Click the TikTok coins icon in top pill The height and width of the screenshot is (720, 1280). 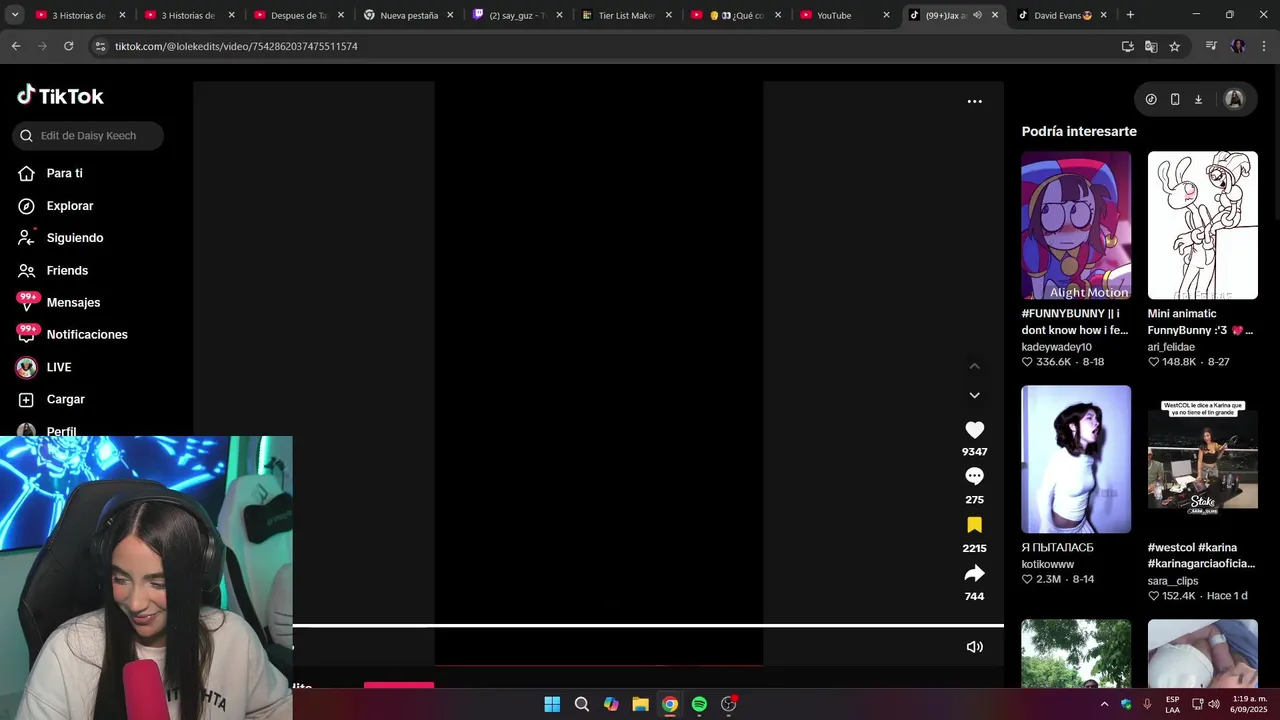(x=1151, y=99)
